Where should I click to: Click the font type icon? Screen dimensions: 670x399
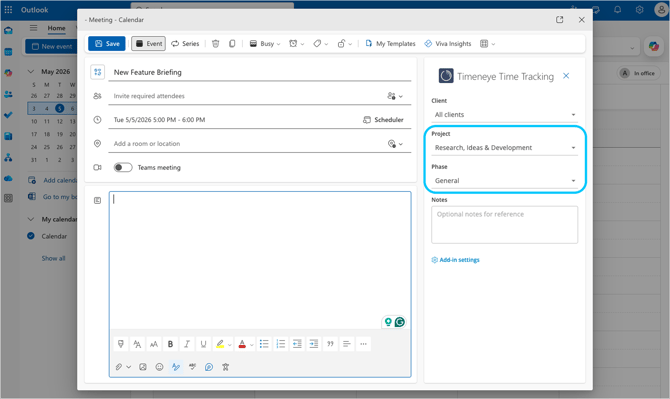pyautogui.click(x=137, y=344)
